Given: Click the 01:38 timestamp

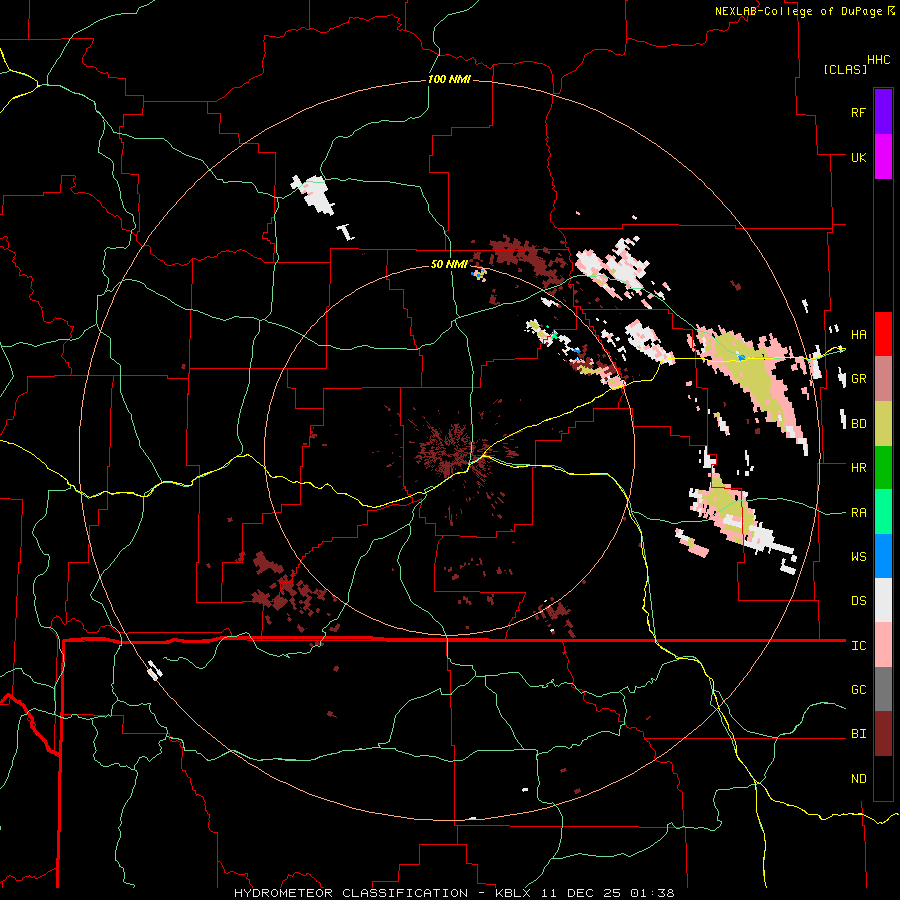Looking at the screenshot, I should tap(652, 893).
